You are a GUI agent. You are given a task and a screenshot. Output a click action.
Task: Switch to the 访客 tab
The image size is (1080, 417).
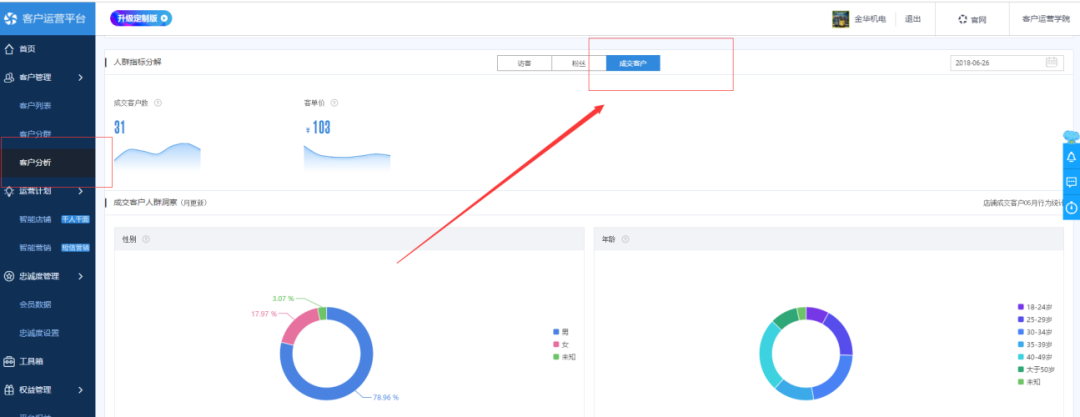[x=524, y=63]
